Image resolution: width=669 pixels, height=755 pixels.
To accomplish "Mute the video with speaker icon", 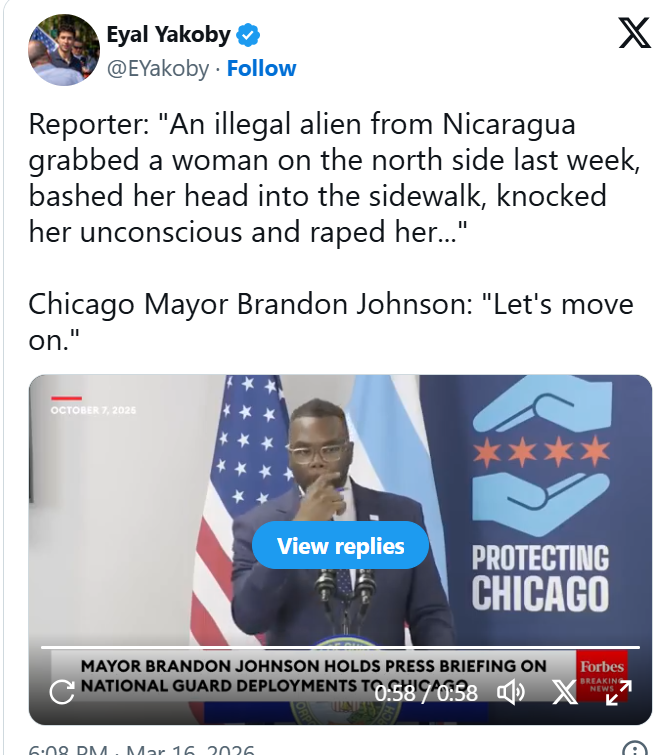I will tap(511, 693).
